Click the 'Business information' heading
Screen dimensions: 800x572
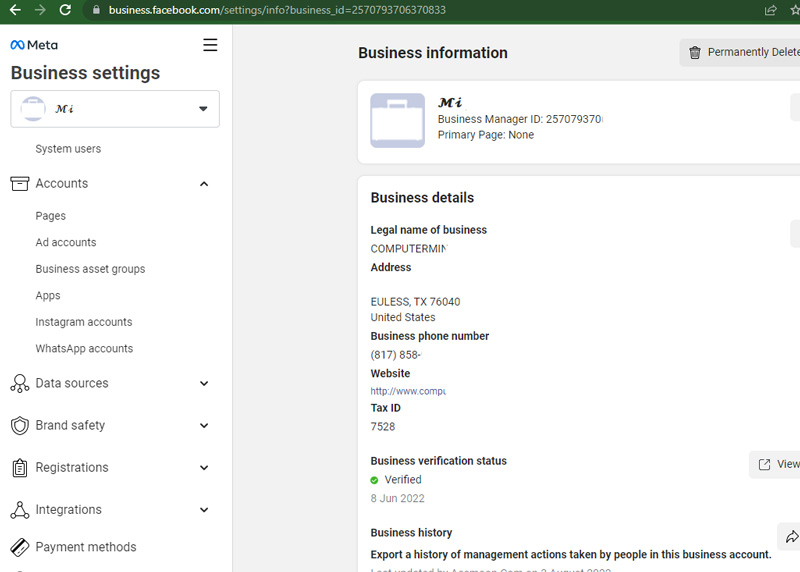[433, 53]
